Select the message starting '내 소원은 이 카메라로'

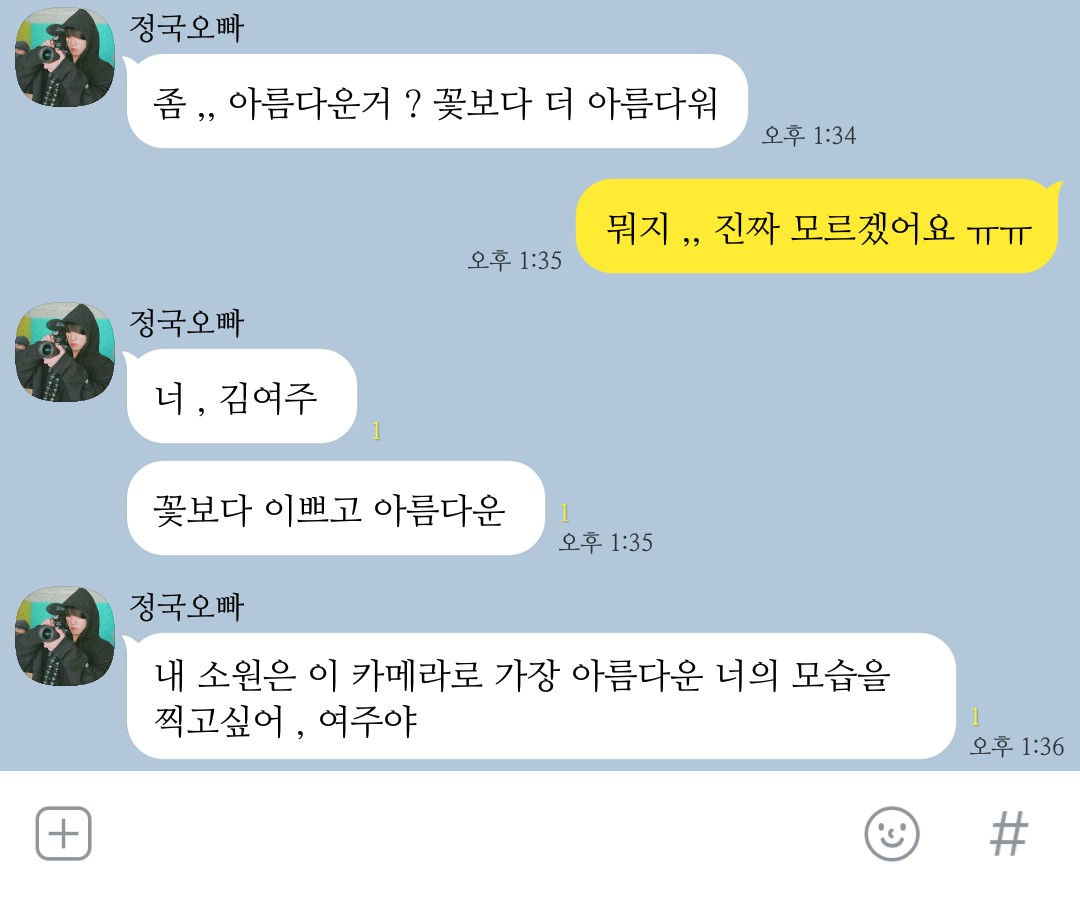(541, 697)
